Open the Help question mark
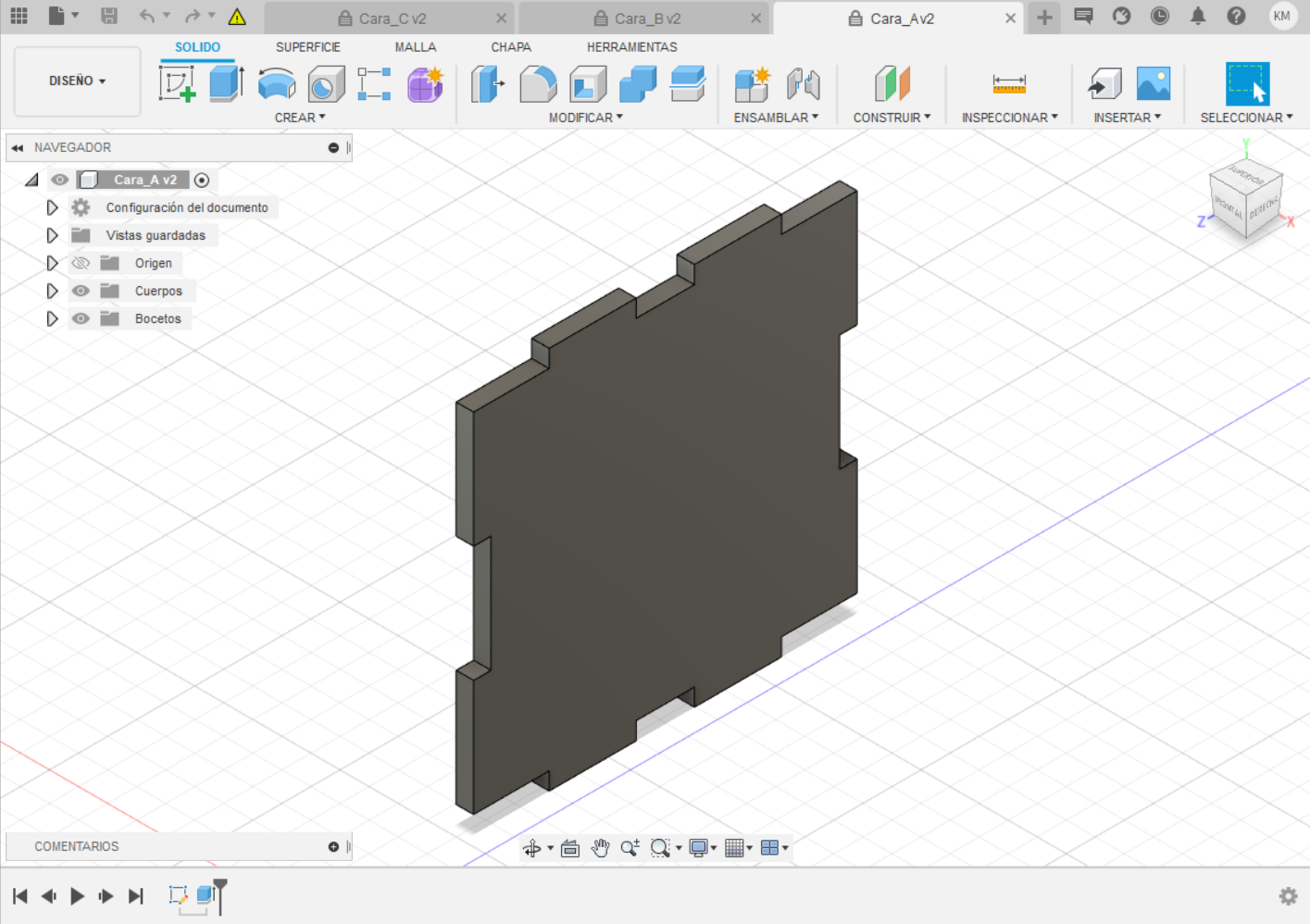 1236,16
